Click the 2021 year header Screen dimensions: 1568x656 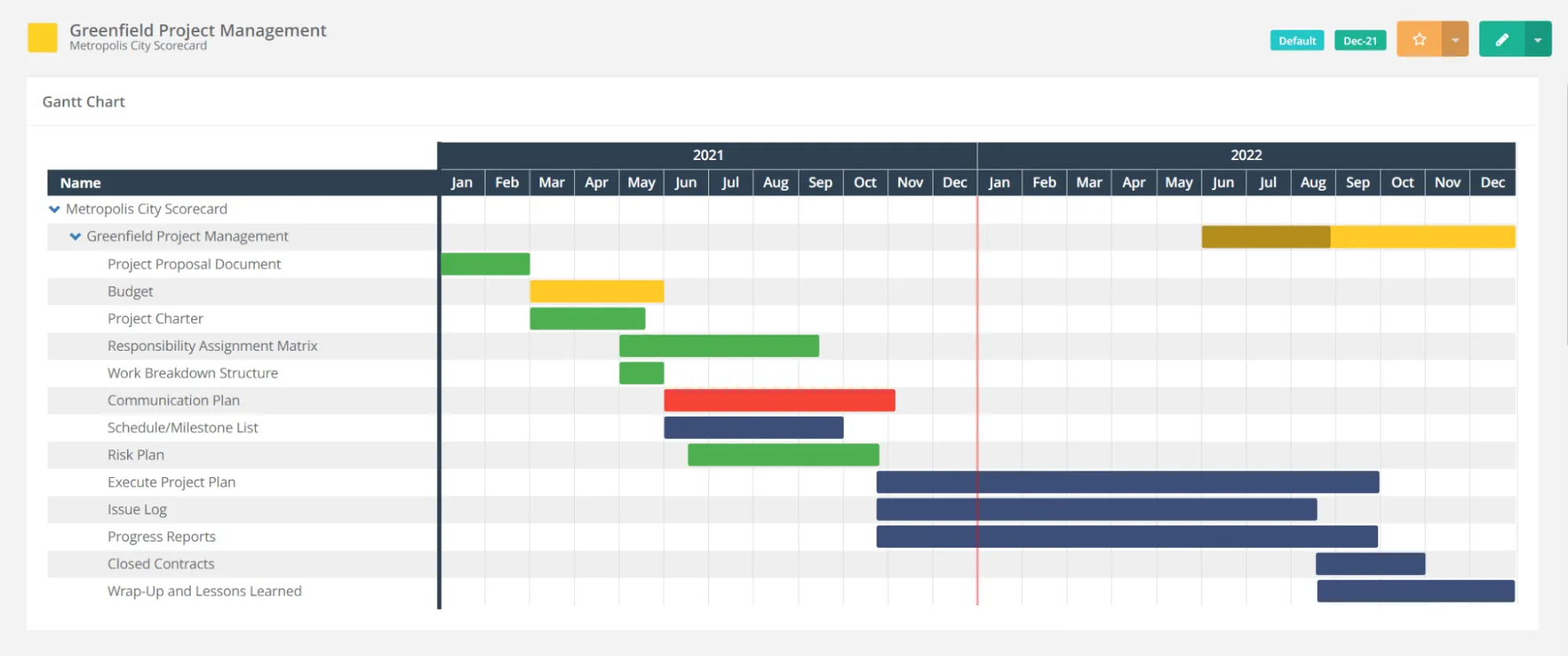(708, 155)
